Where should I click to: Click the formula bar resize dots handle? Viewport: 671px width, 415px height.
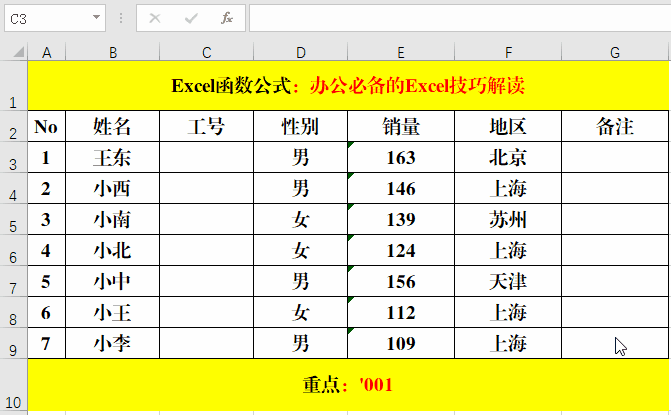tap(121, 18)
